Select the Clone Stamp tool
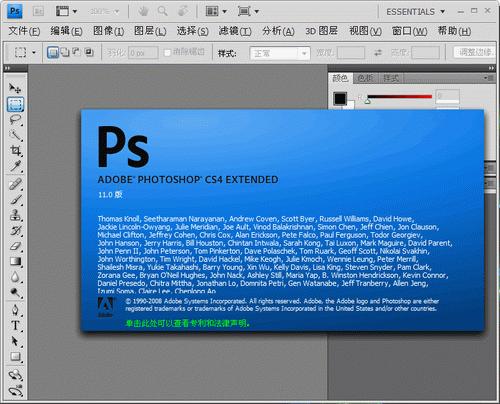The image size is (500, 404). [x=15, y=215]
